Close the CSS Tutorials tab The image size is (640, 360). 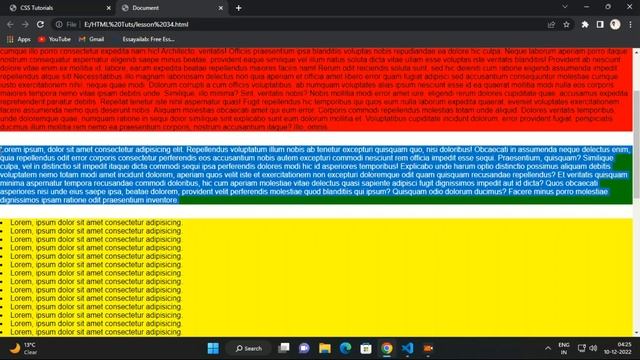(108, 8)
